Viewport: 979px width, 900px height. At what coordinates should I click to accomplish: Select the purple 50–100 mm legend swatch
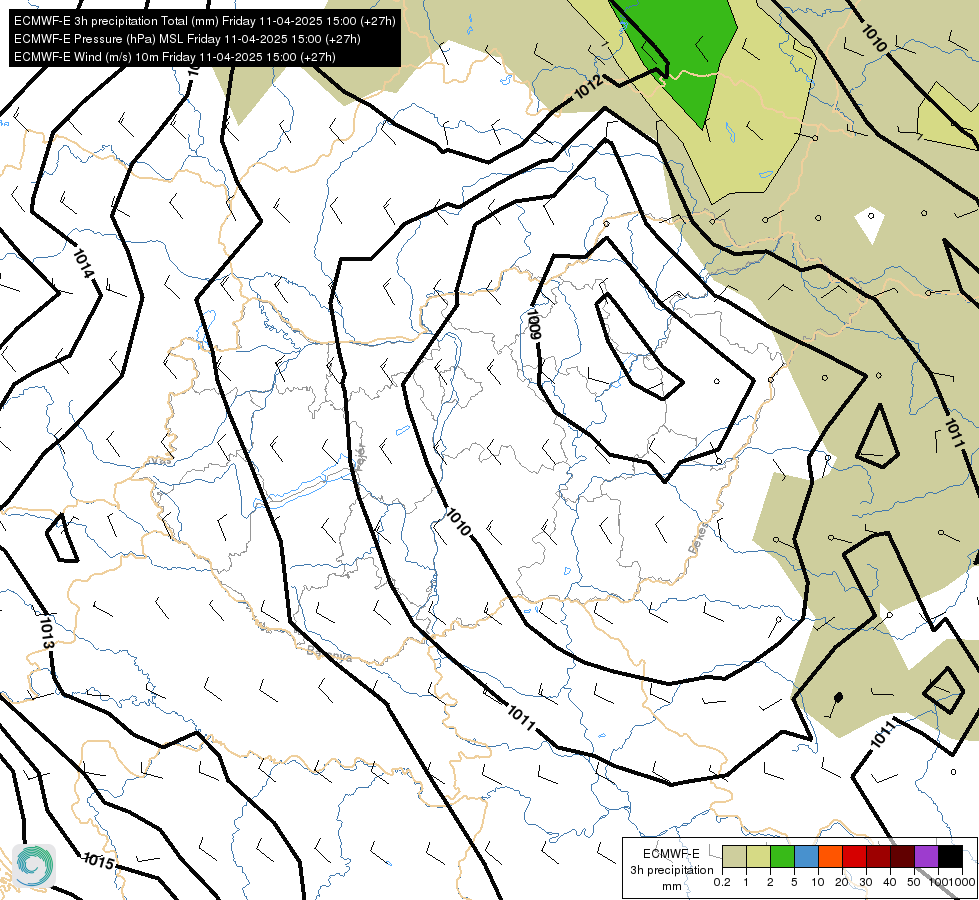pyautogui.click(x=927, y=856)
